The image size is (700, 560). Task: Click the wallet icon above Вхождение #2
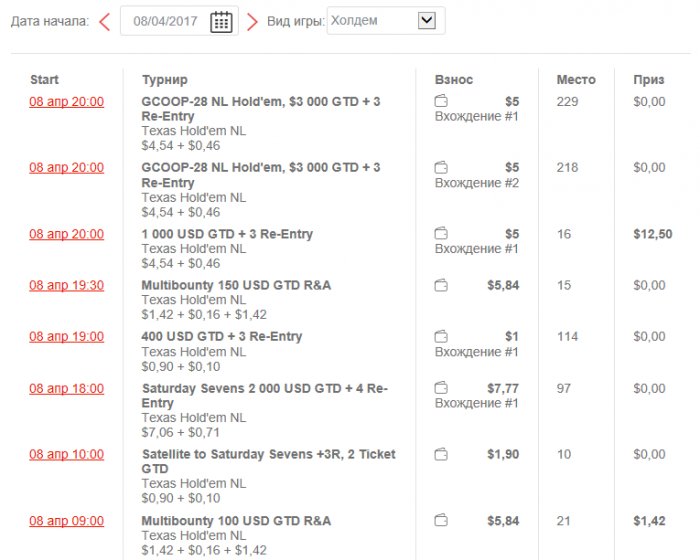pyautogui.click(x=441, y=168)
